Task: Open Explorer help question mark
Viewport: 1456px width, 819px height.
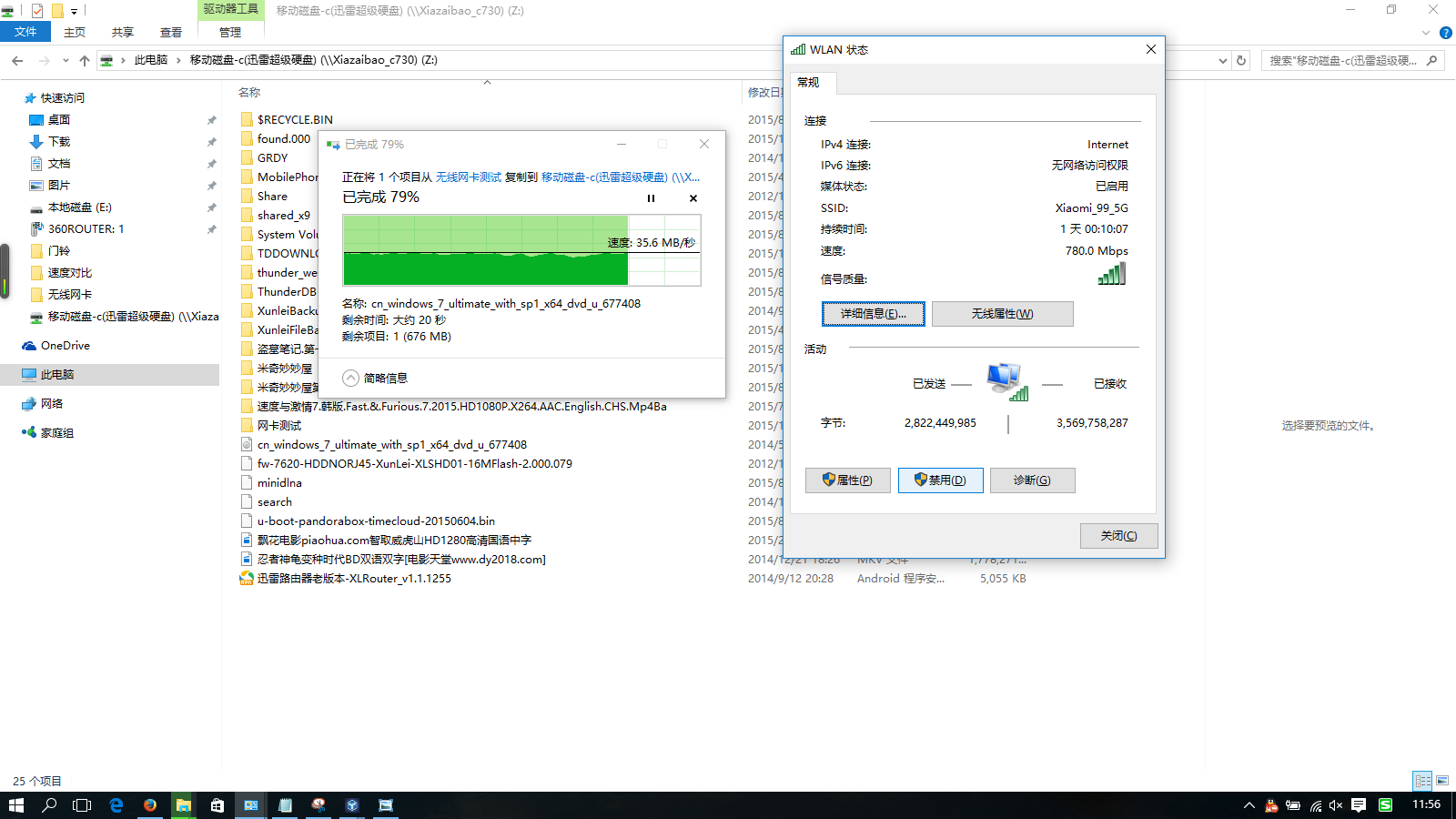Action: tap(1445, 33)
